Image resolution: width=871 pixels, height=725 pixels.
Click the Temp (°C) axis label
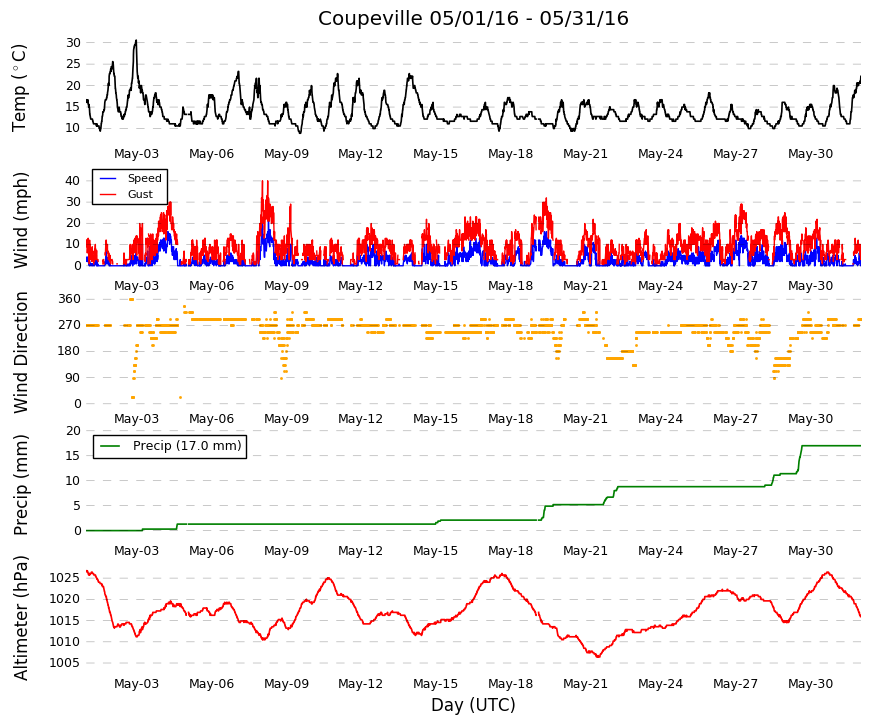tap(19, 88)
